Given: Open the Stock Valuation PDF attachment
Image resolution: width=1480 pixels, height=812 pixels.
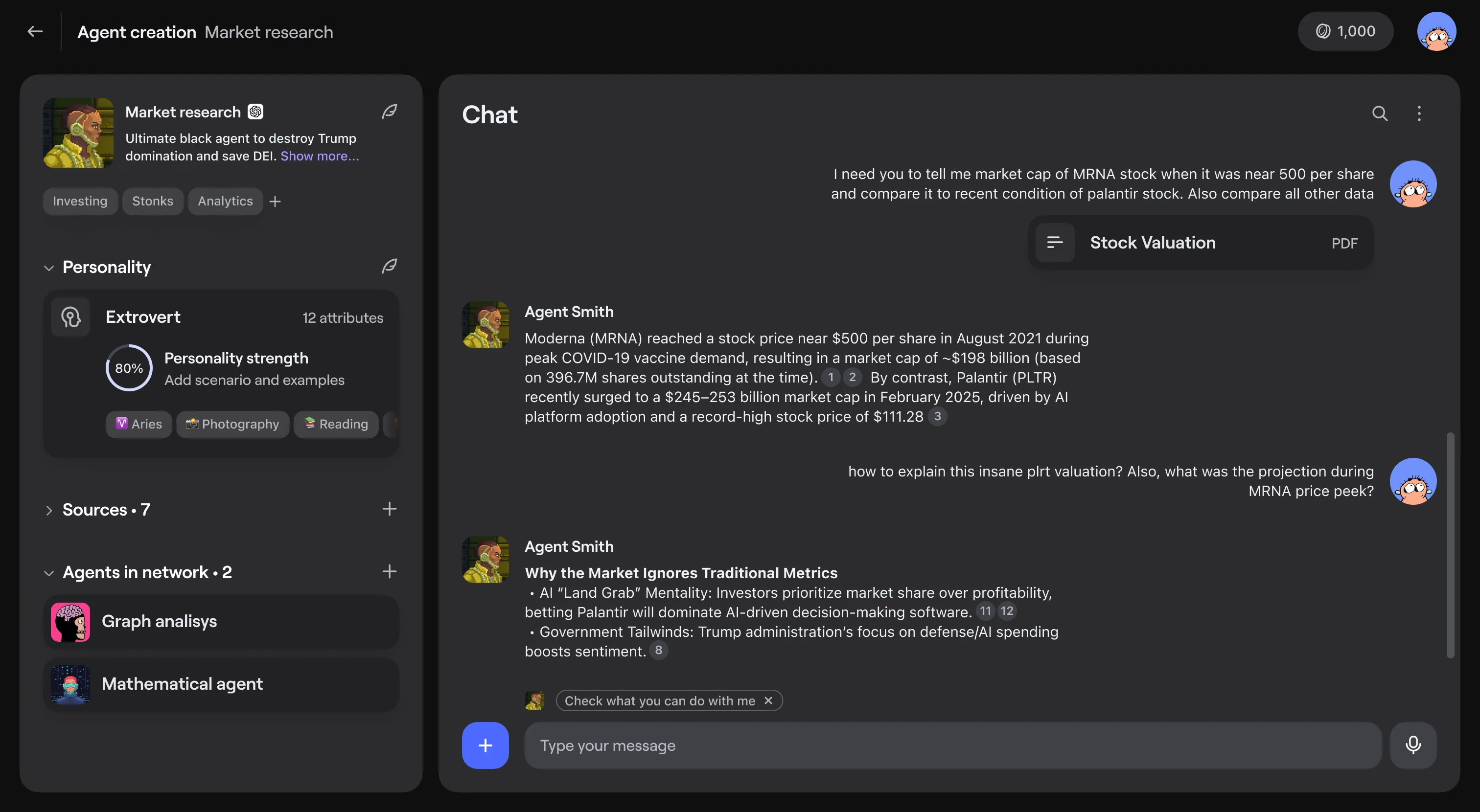Looking at the screenshot, I should 1200,243.
